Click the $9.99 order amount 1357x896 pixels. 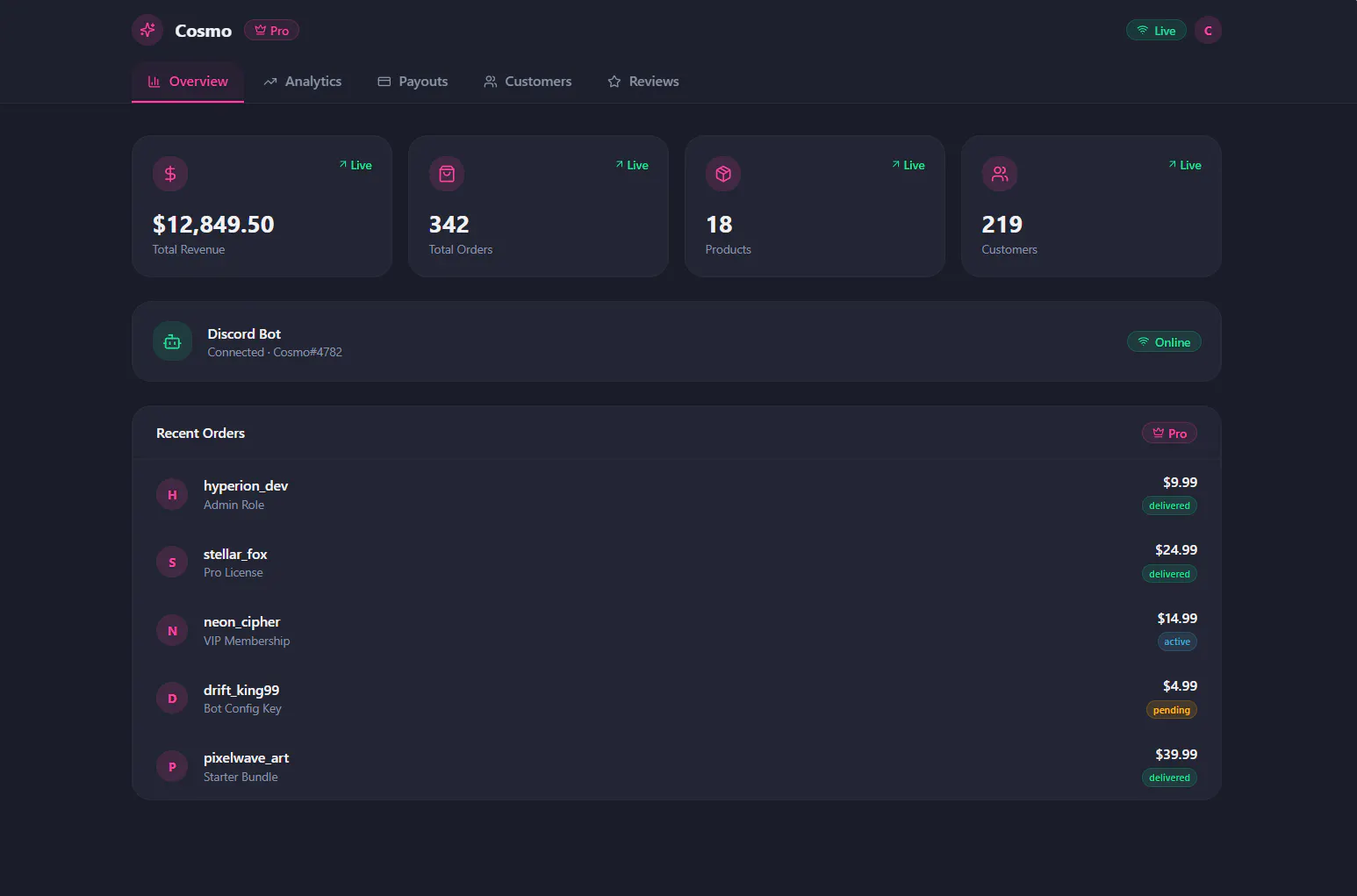click(1180, 483)
